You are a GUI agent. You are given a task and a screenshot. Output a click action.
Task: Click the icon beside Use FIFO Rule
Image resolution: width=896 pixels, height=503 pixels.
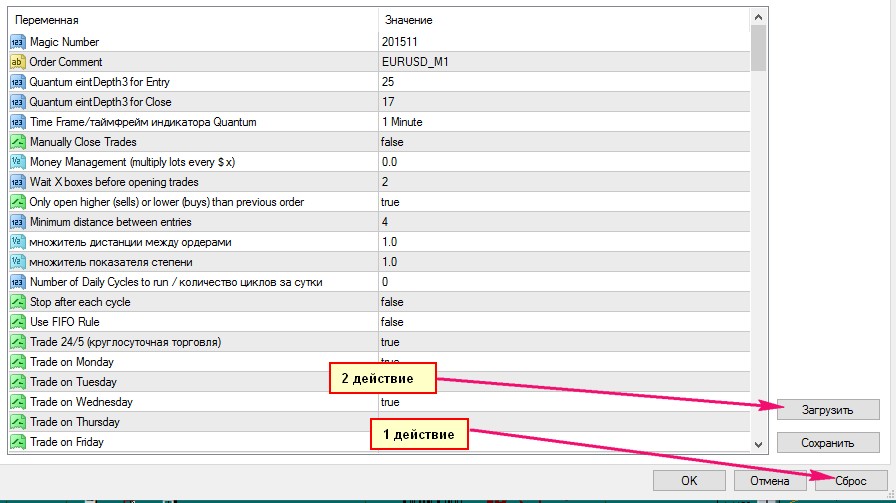(18, 322)
